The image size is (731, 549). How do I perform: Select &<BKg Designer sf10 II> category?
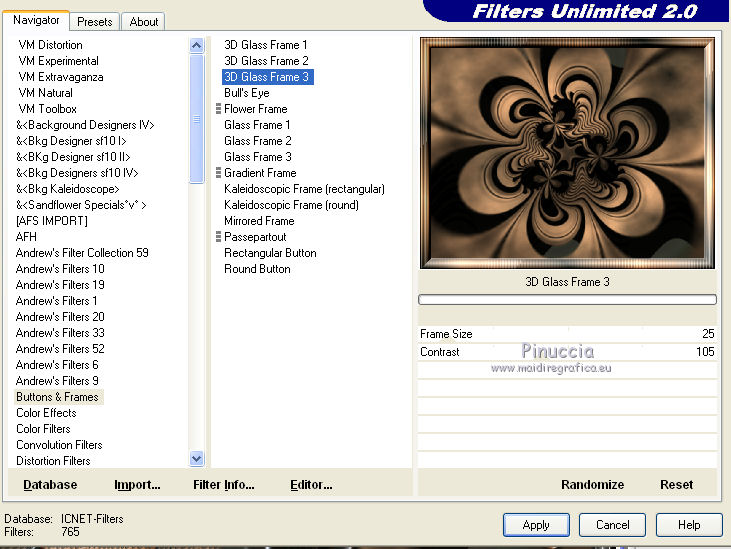point(73,157)
